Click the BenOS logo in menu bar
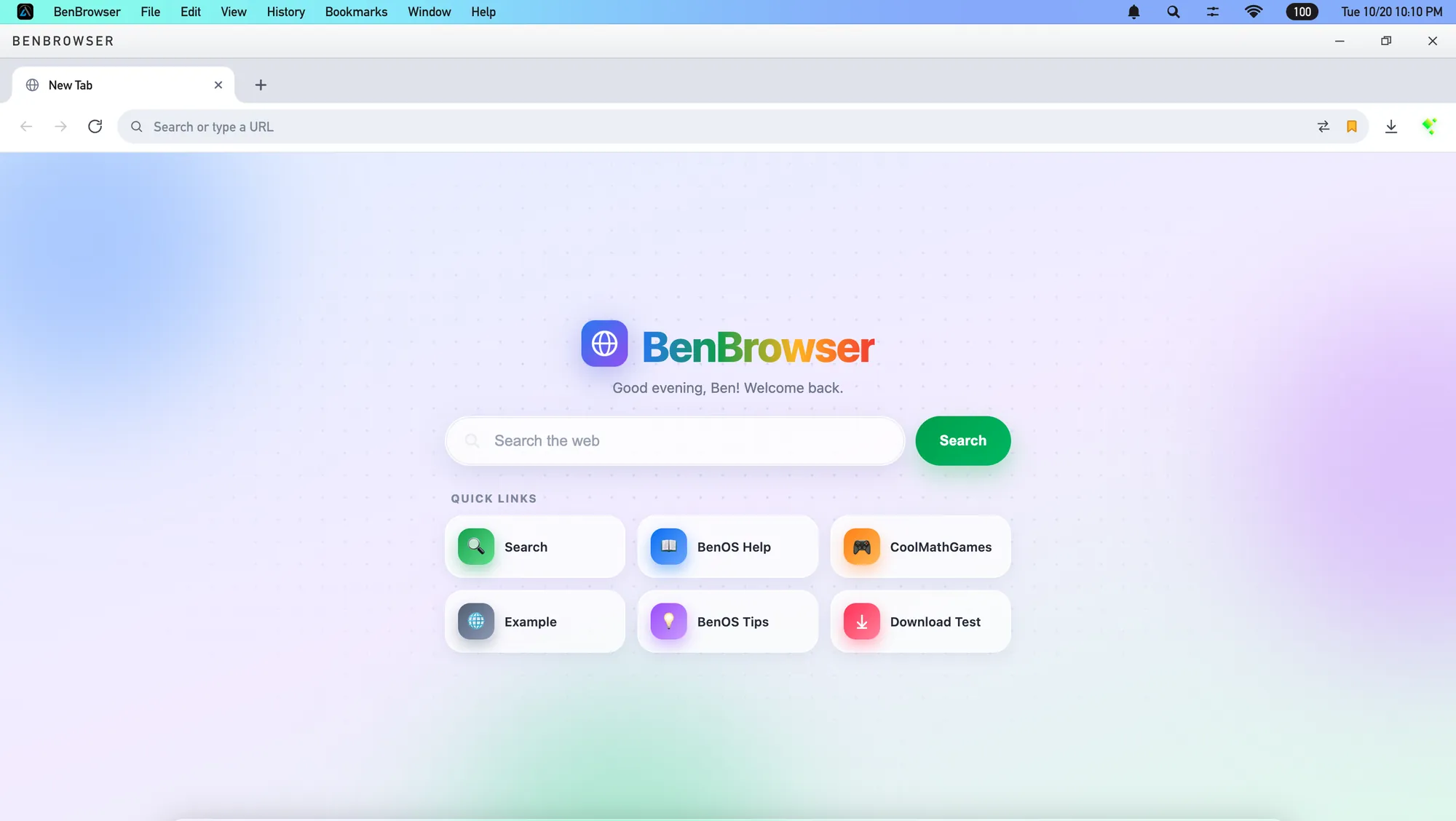The width and height of the screenshot is (1456, 821). point(25,12)
